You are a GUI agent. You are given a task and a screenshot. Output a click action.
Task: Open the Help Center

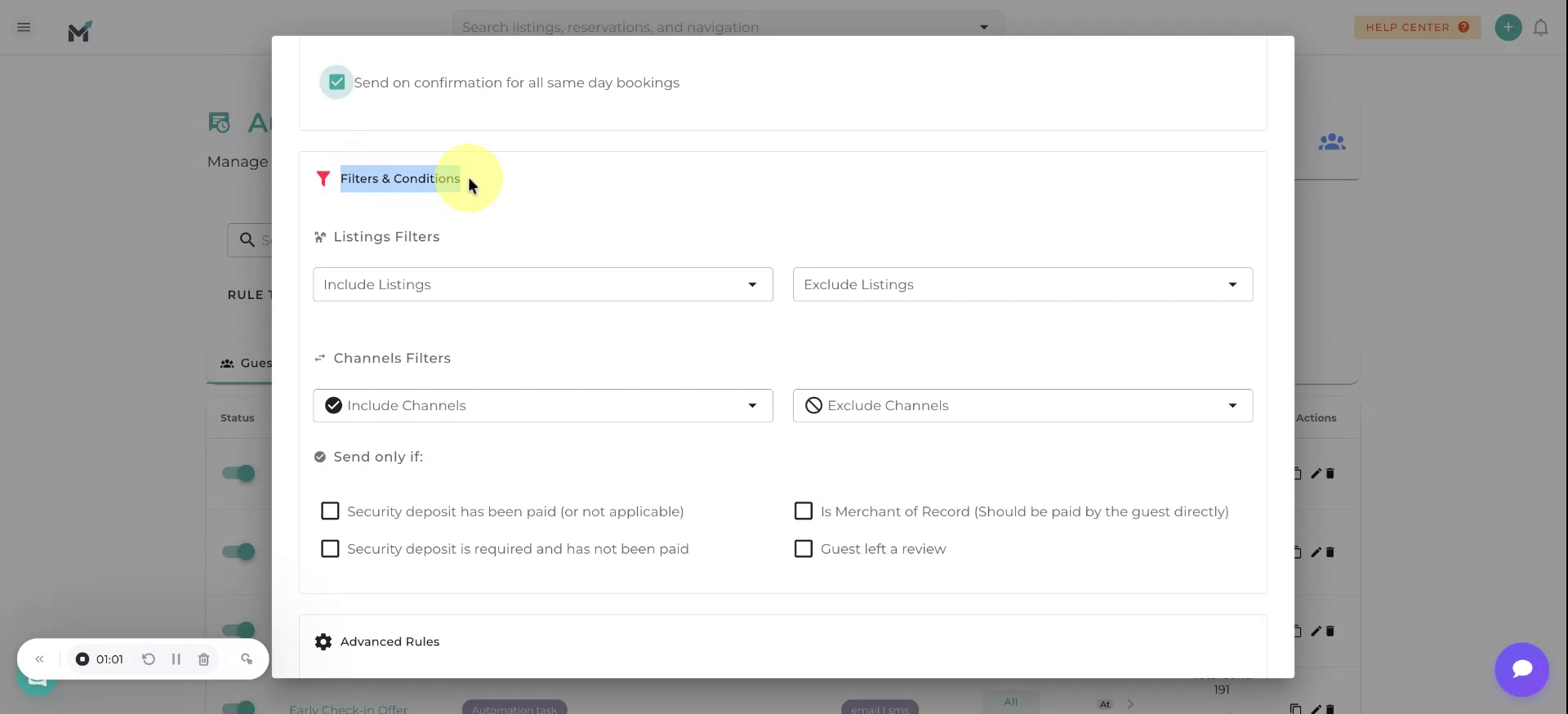click(x=1417, y=27)
